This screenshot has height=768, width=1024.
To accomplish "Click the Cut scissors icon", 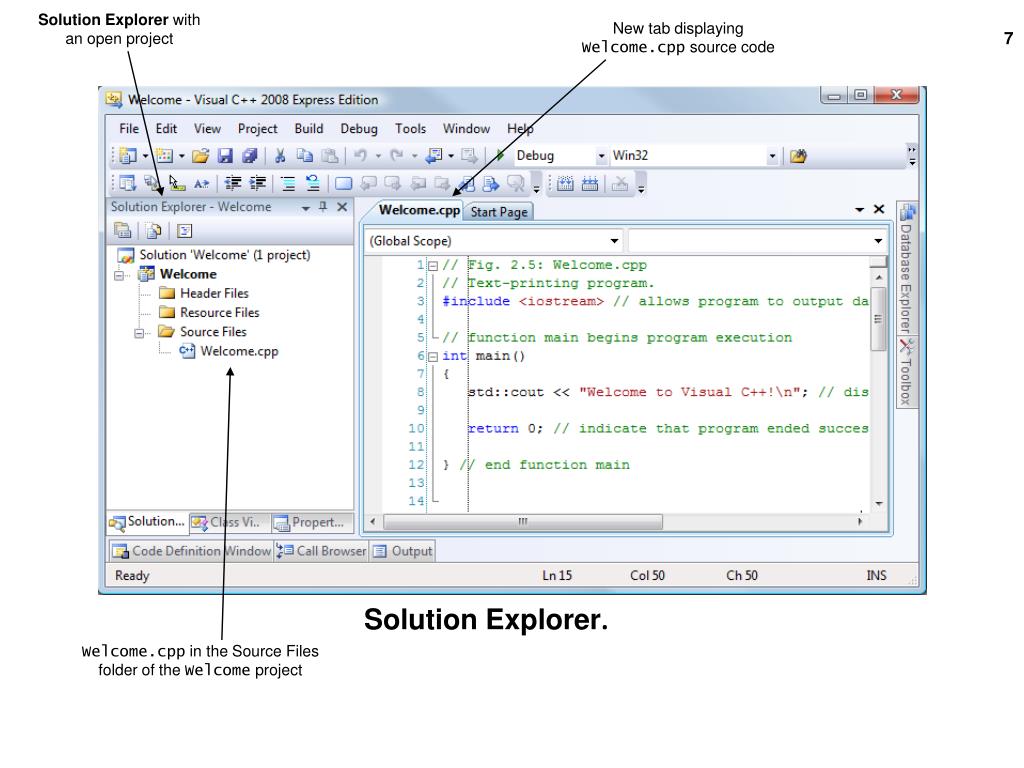I will 280,156.
